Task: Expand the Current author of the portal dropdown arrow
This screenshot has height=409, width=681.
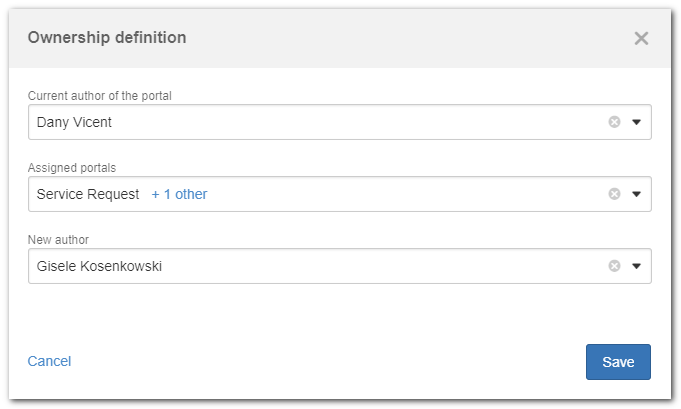Action: click(x=636, y=122)
